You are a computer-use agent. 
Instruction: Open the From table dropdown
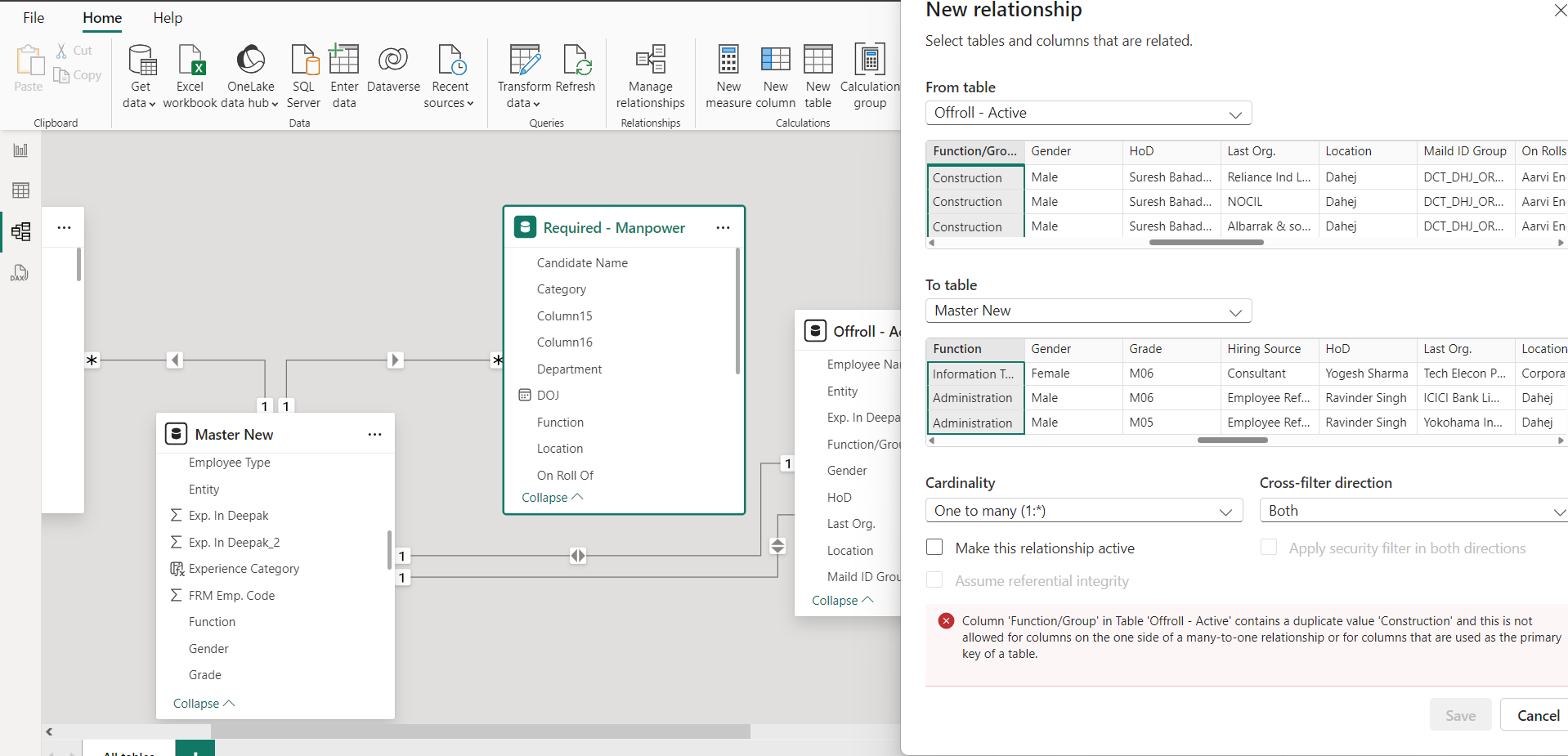(x=1088, y=113)
